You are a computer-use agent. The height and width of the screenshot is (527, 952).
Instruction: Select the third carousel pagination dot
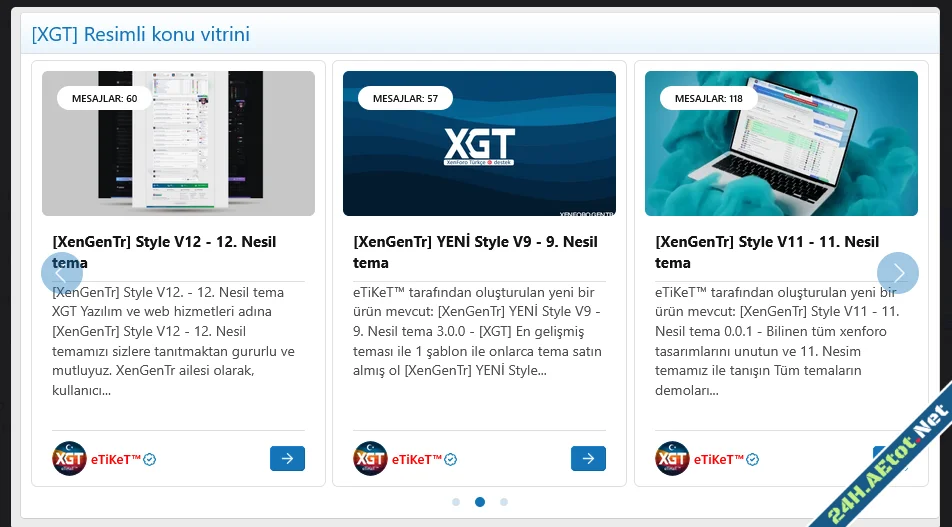[x=504, y=502]
